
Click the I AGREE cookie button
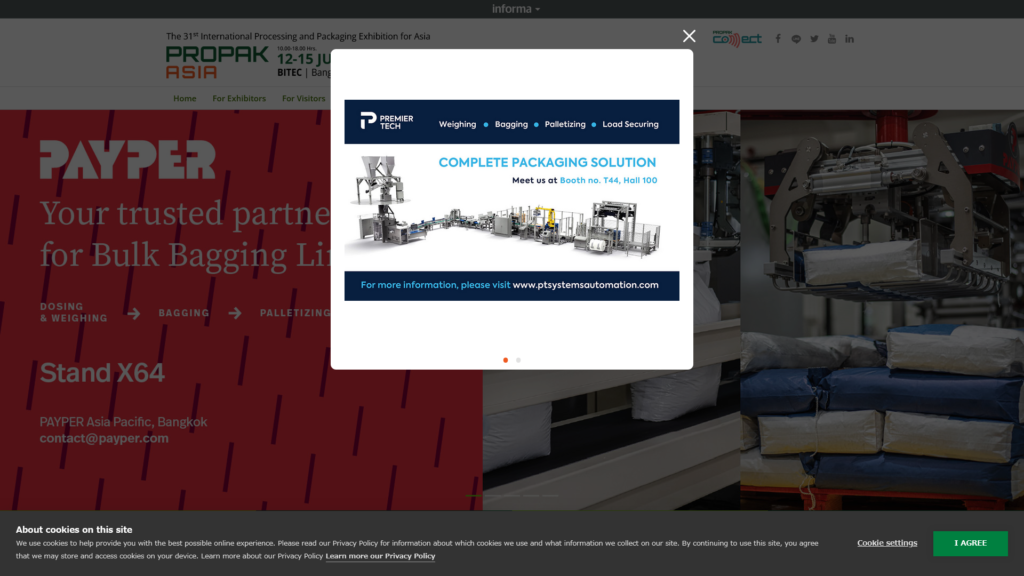(x=970, y=543)
